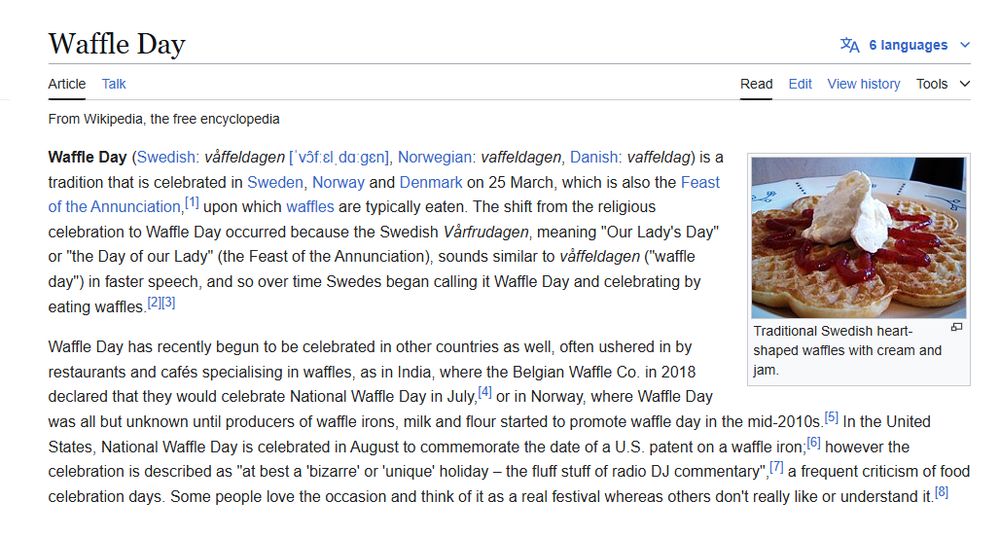This screenshot has height=539, width=1000.
Task: Follow the waffles article link
Action: [310, 207]
